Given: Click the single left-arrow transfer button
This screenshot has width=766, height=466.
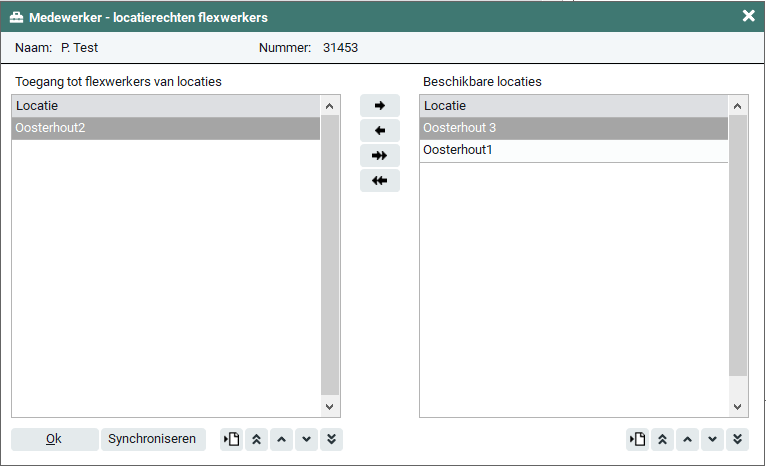Looking at the screenshot, I should tap(379, 131).
